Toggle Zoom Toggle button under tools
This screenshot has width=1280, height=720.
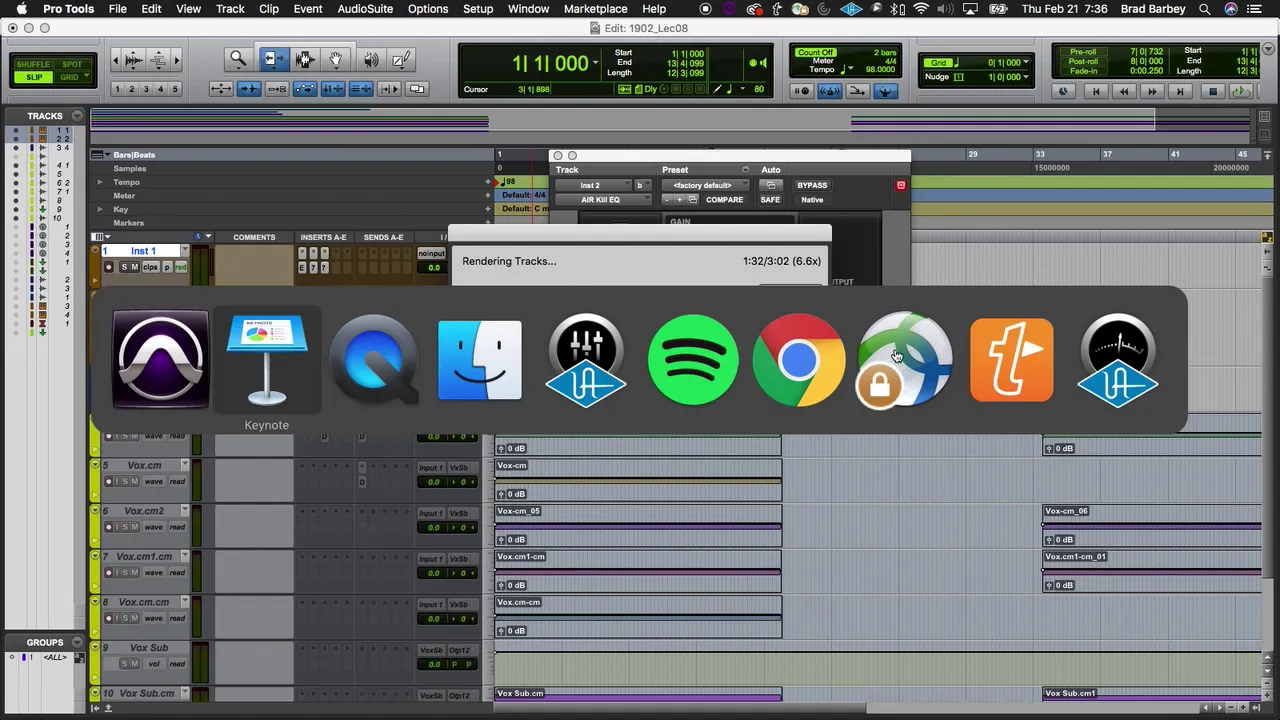pos(221,89)
